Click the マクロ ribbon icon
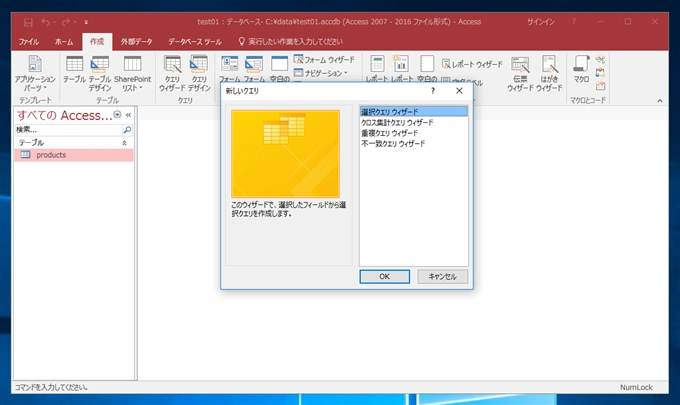The width and height of the screenshot is (680, 405). pos(581,69)
